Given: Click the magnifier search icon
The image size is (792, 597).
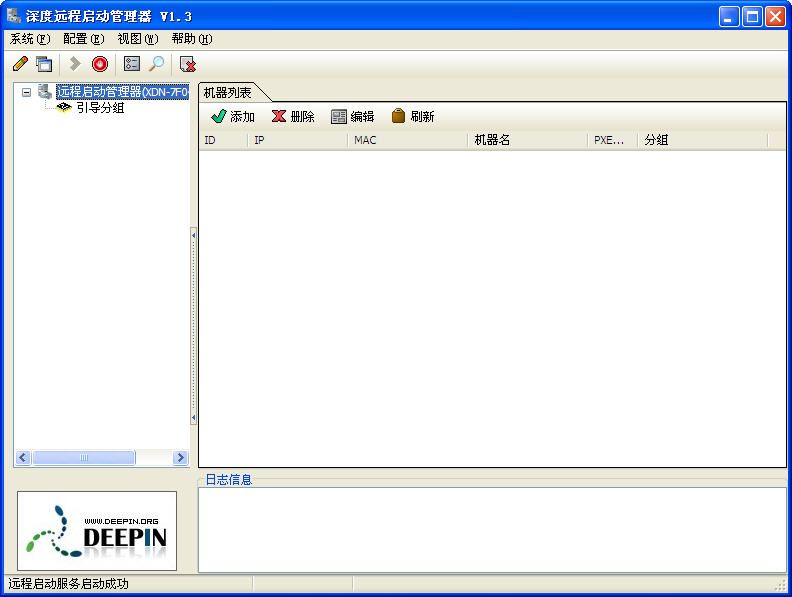Looking at the screenshot, I should click(x=157, y=64).
